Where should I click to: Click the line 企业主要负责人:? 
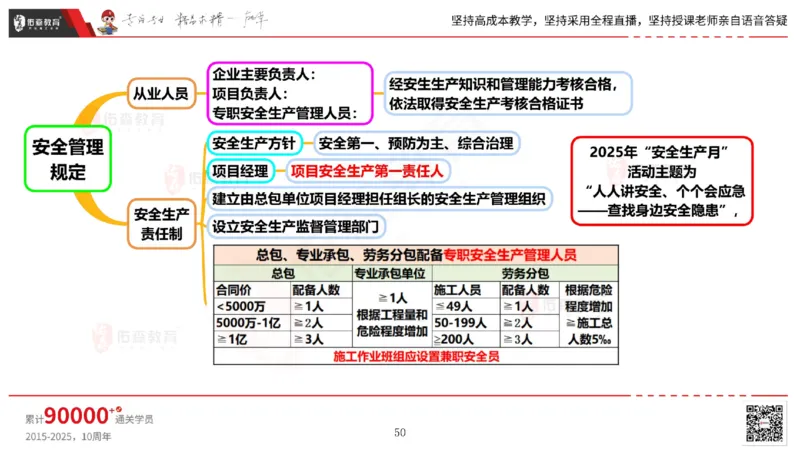(x=264, y=74)
